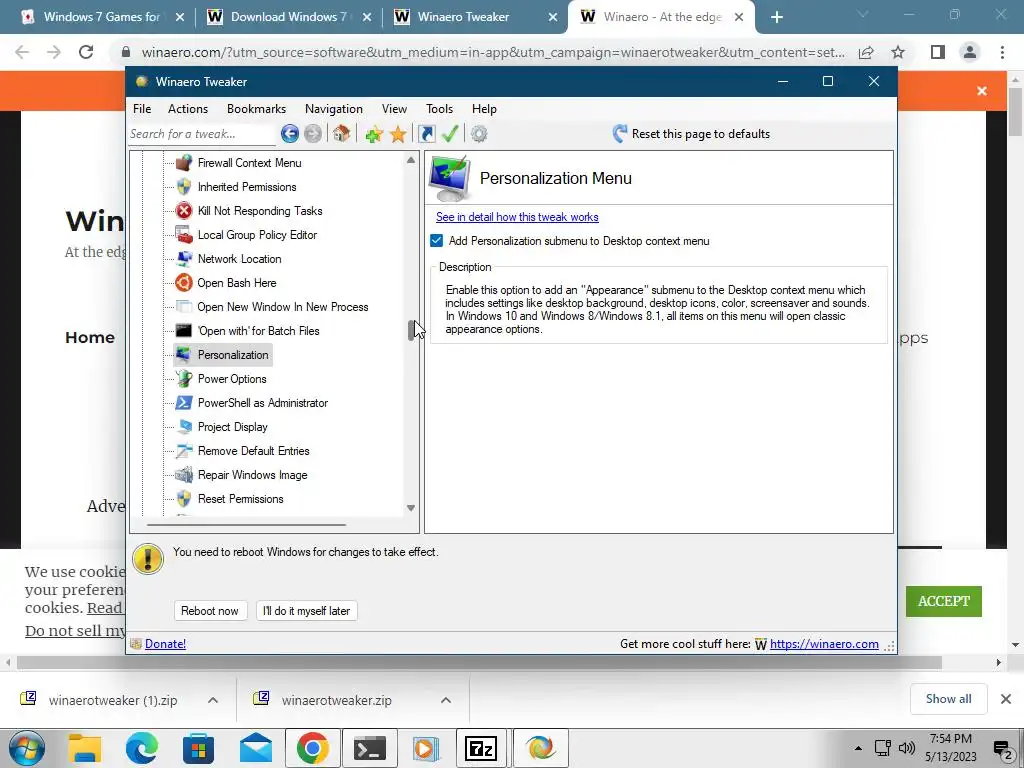Screen dimensions: 1024x768
Task: Open 7-Zip from the taskbar
Action: coord(481,748)
